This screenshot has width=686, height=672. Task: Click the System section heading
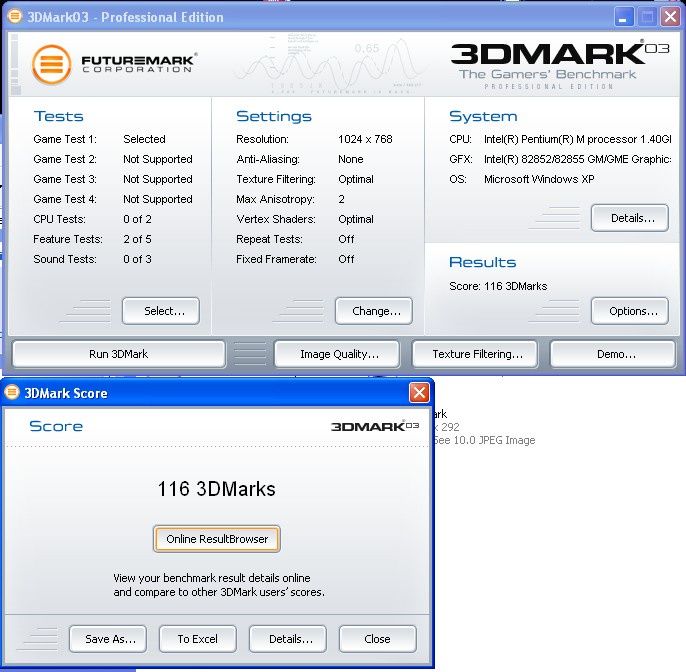483,116
